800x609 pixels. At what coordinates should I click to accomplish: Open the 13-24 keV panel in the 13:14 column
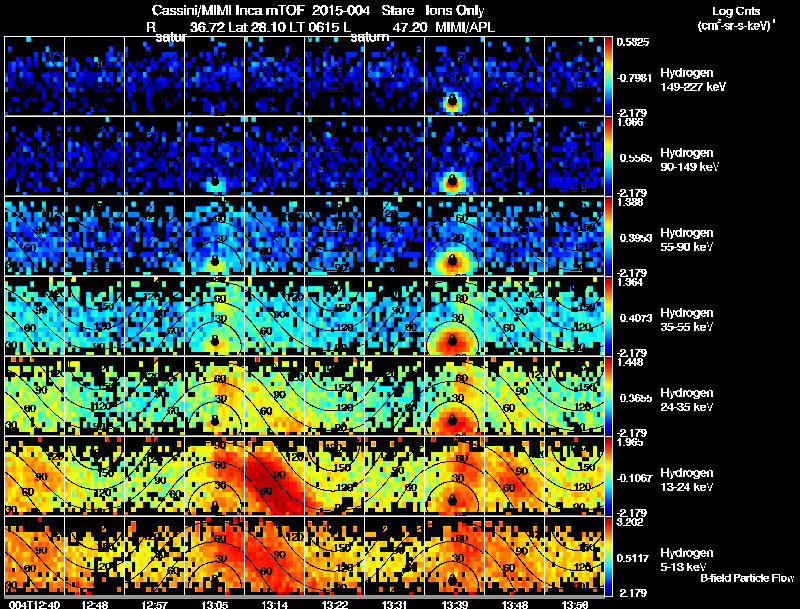[x=274, y=476]
